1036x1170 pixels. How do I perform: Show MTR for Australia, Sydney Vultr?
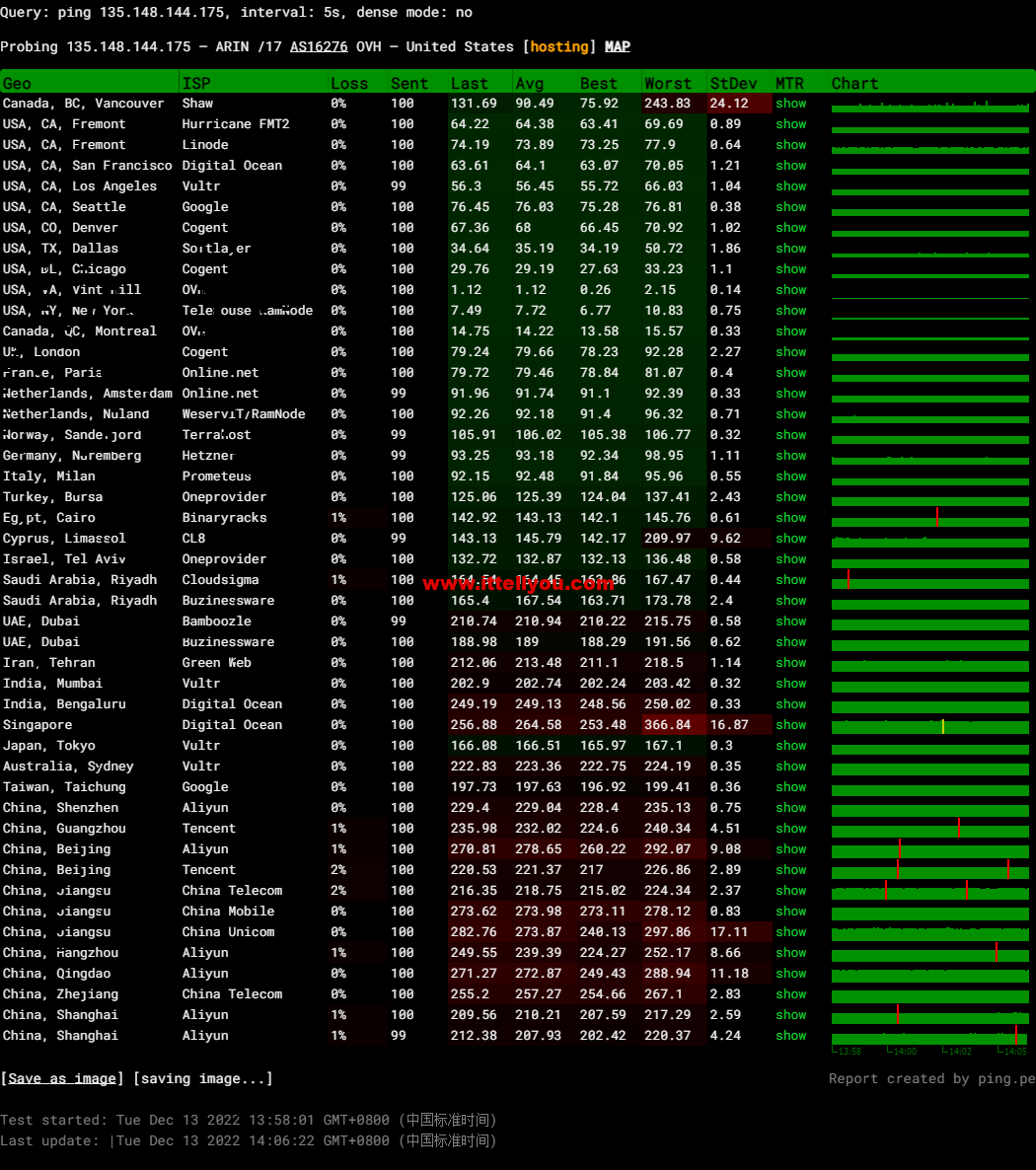(790, 767)
